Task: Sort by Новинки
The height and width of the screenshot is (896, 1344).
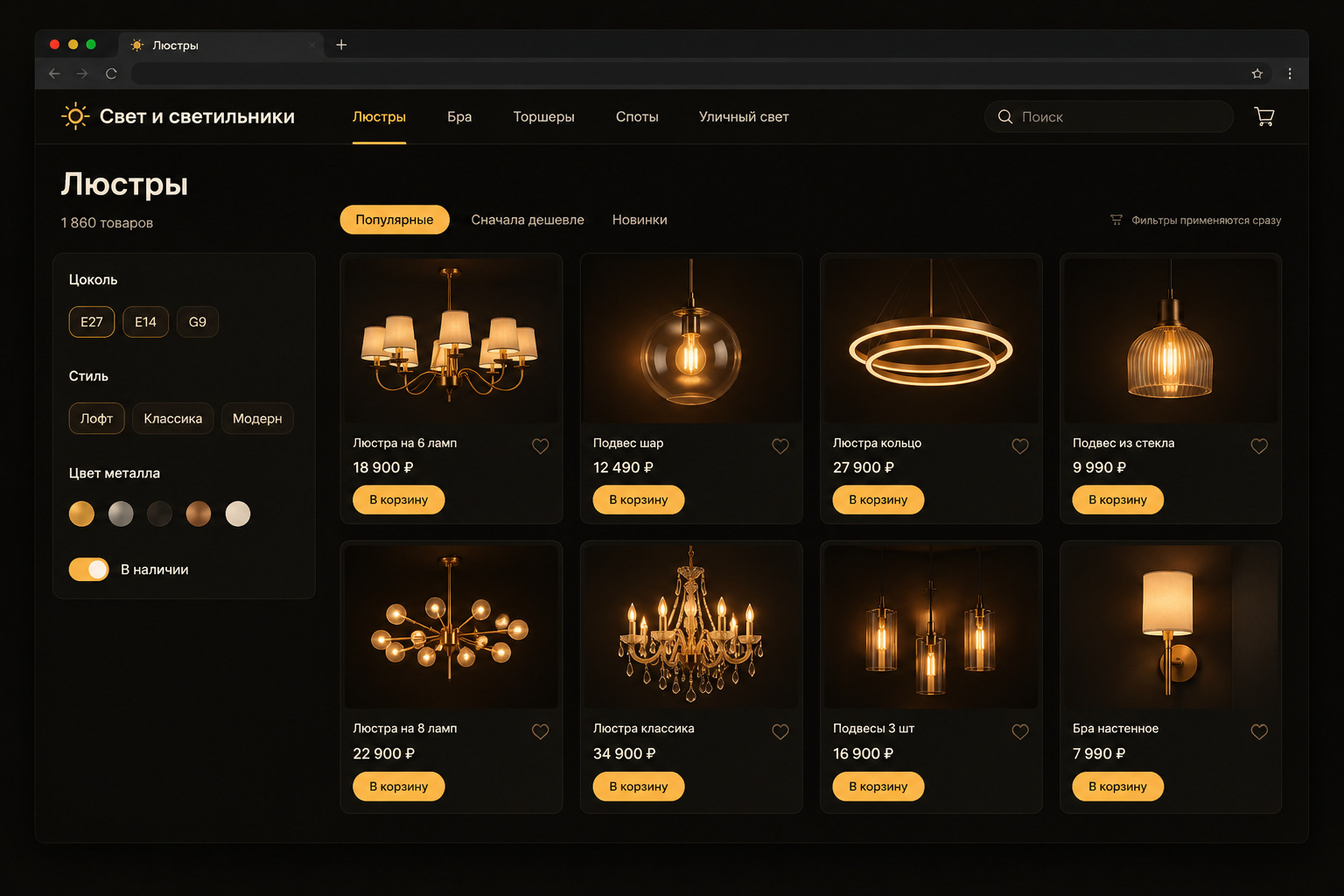Action: point(640,220)
